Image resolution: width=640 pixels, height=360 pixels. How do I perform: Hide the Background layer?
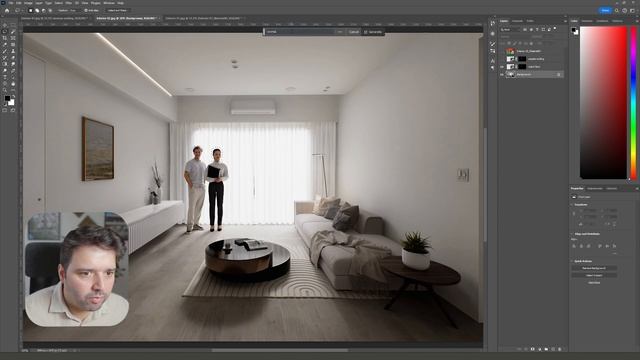(x=502, y=74)
